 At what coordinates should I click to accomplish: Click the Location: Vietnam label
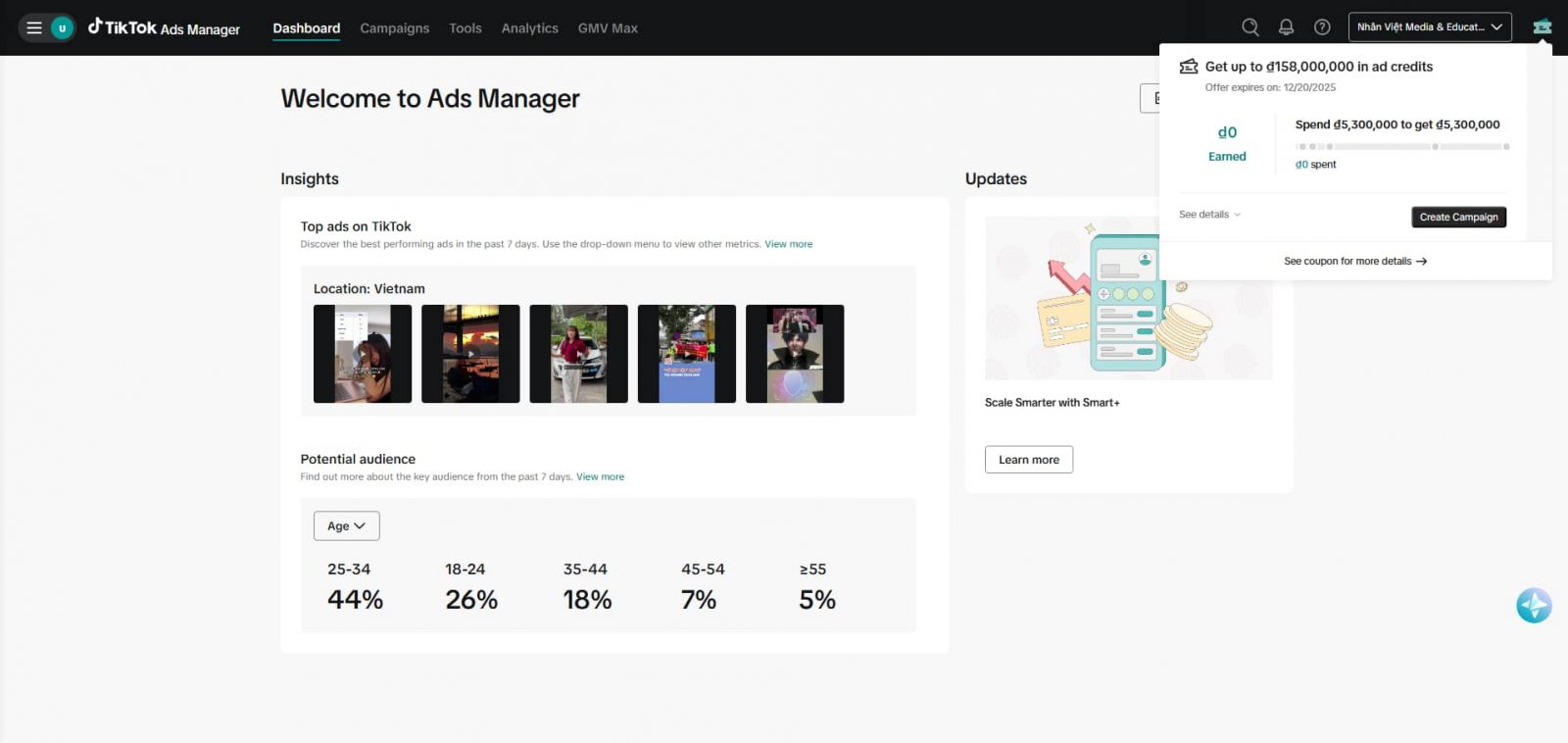click(x=369, y=289)
